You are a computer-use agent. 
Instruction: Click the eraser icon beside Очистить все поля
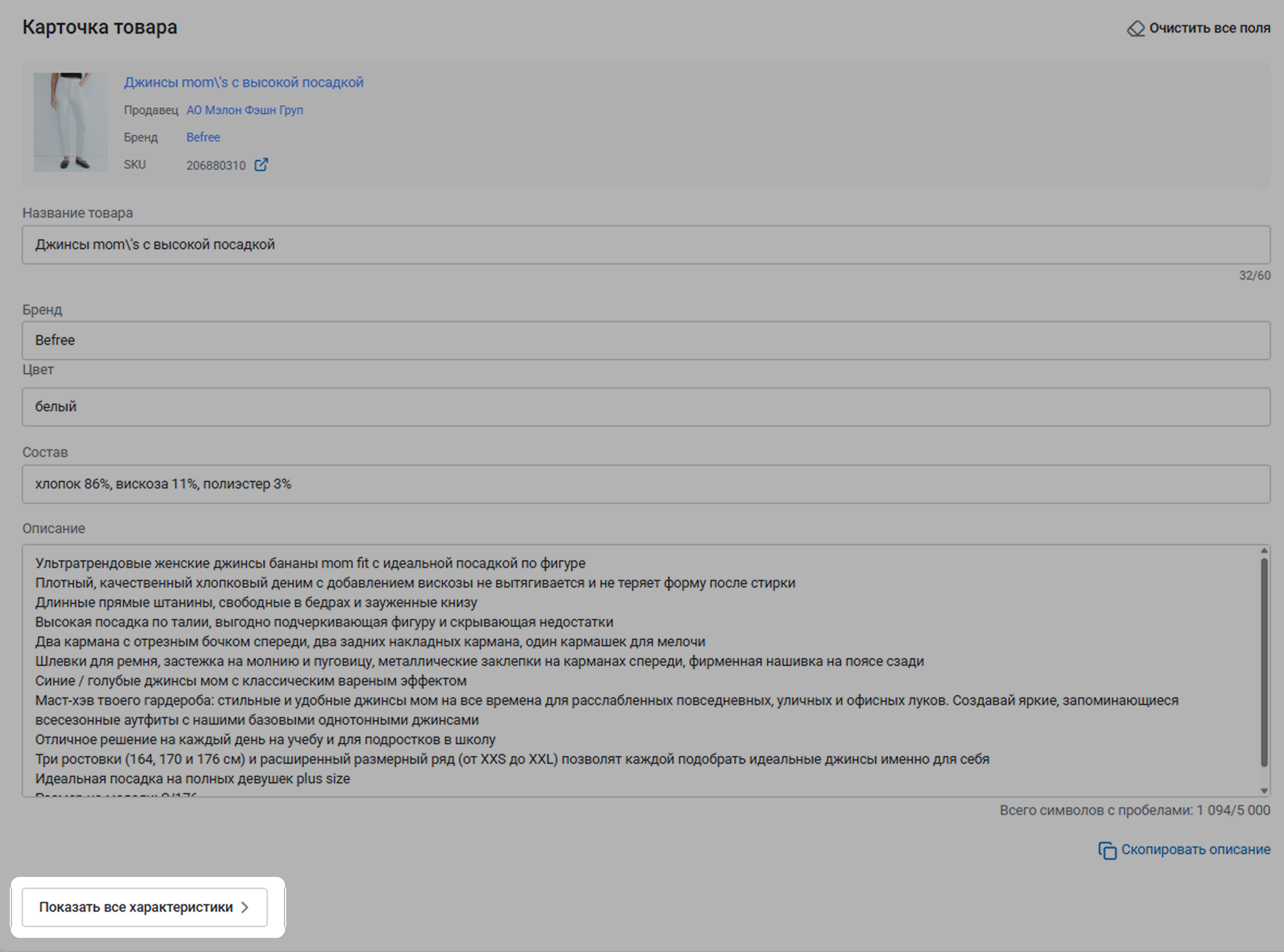click(1135, 28)
